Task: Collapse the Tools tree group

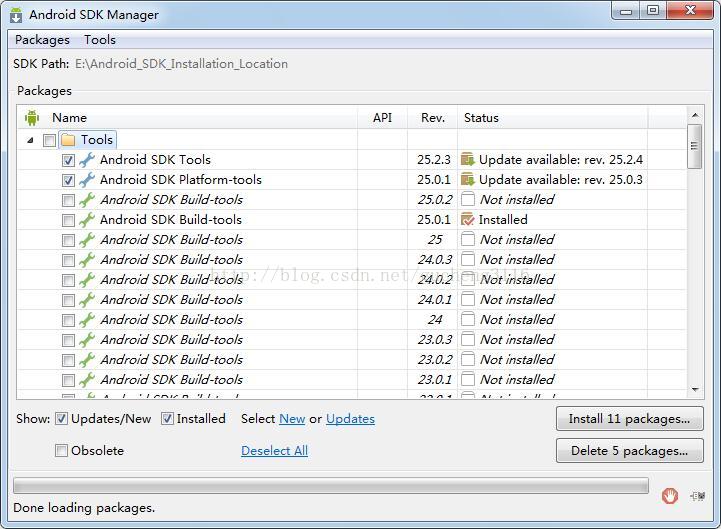Action: (x=30, y=140)
